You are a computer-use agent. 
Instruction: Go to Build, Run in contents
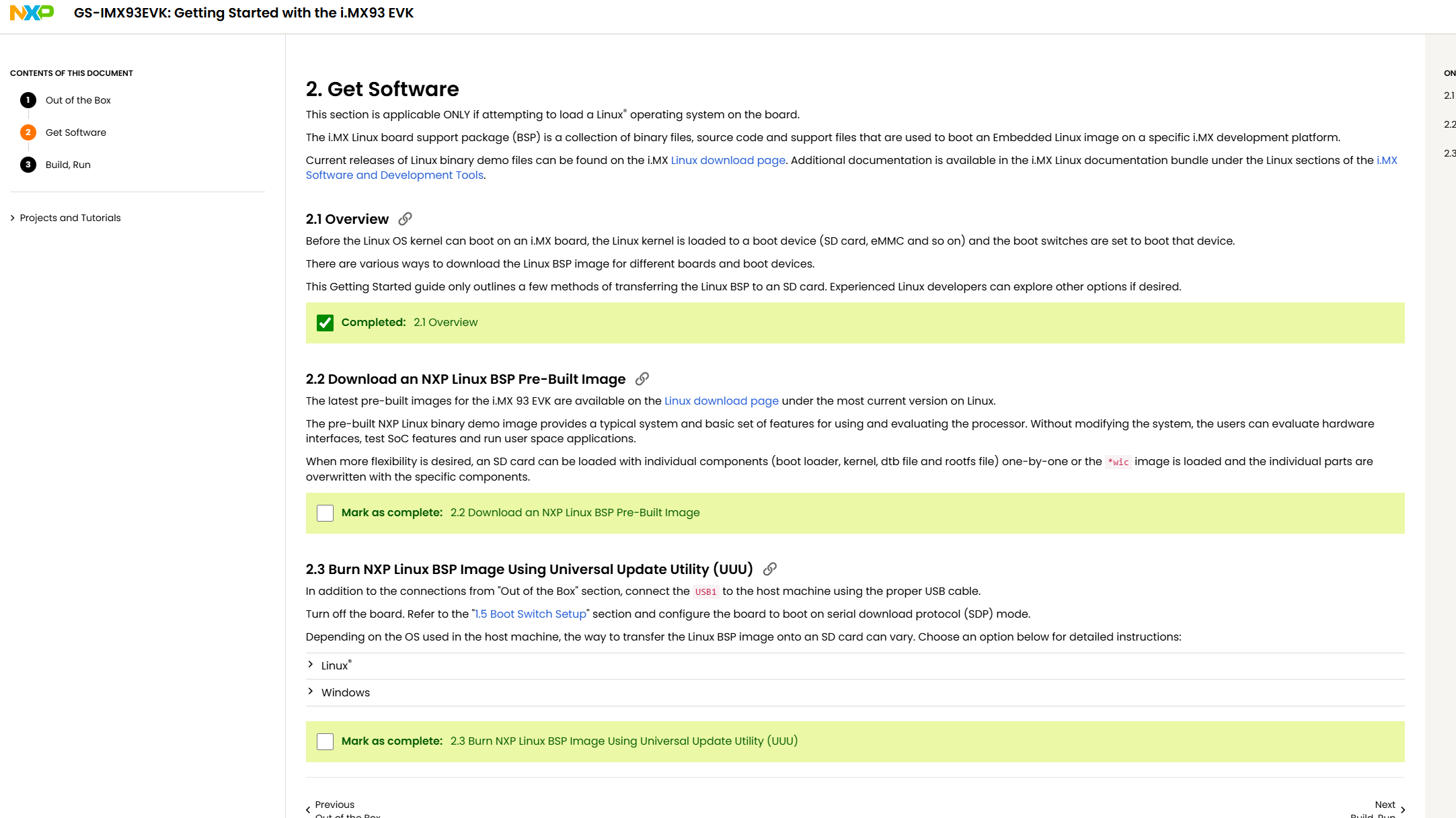point(68,165)
